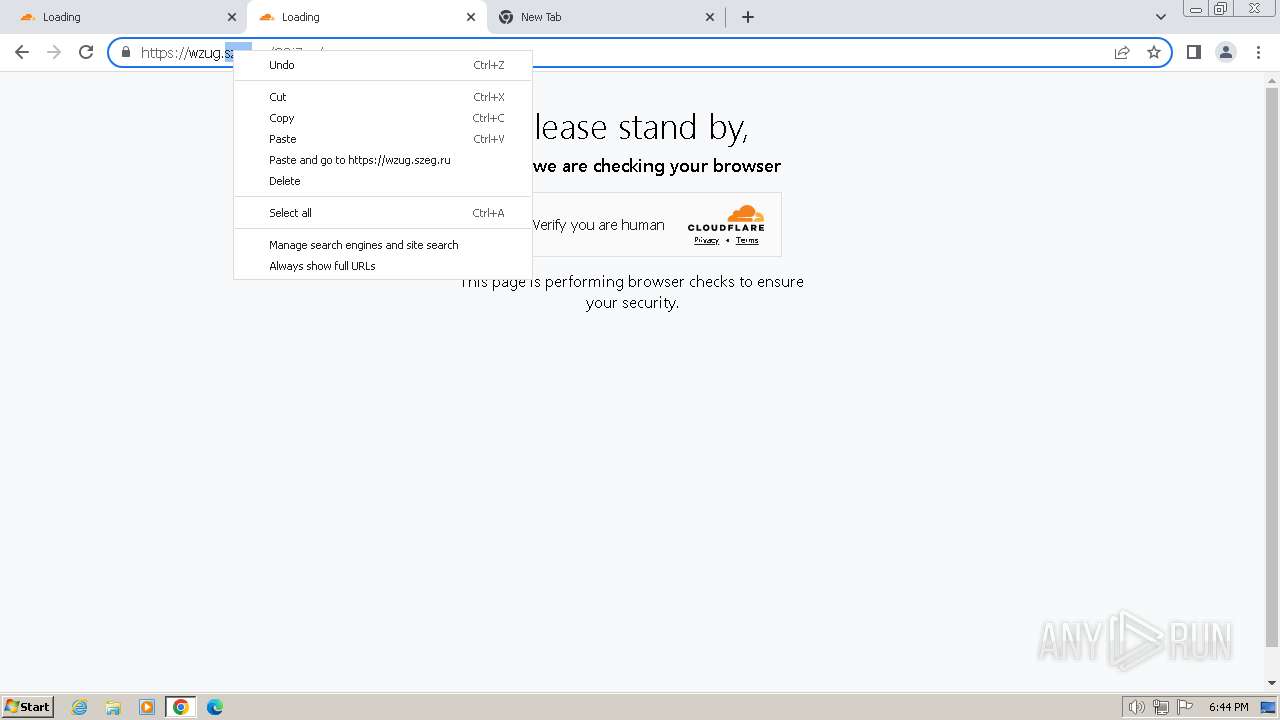Choose Undo in context menu
This screenshot has width=1280, height=720.
tap(383, 65)
